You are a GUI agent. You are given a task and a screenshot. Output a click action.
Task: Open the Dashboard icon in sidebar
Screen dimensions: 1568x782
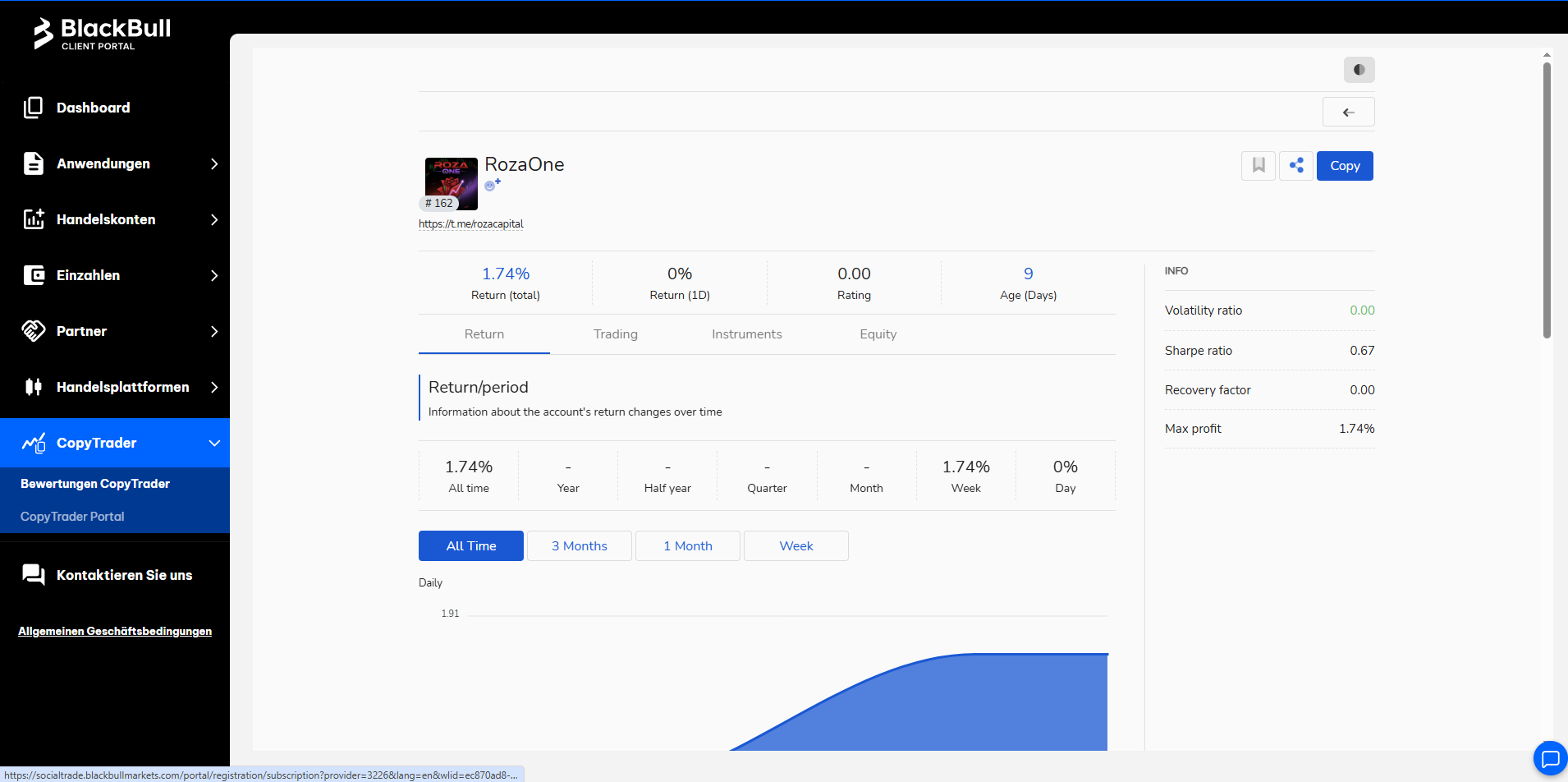tap(33, 108)
